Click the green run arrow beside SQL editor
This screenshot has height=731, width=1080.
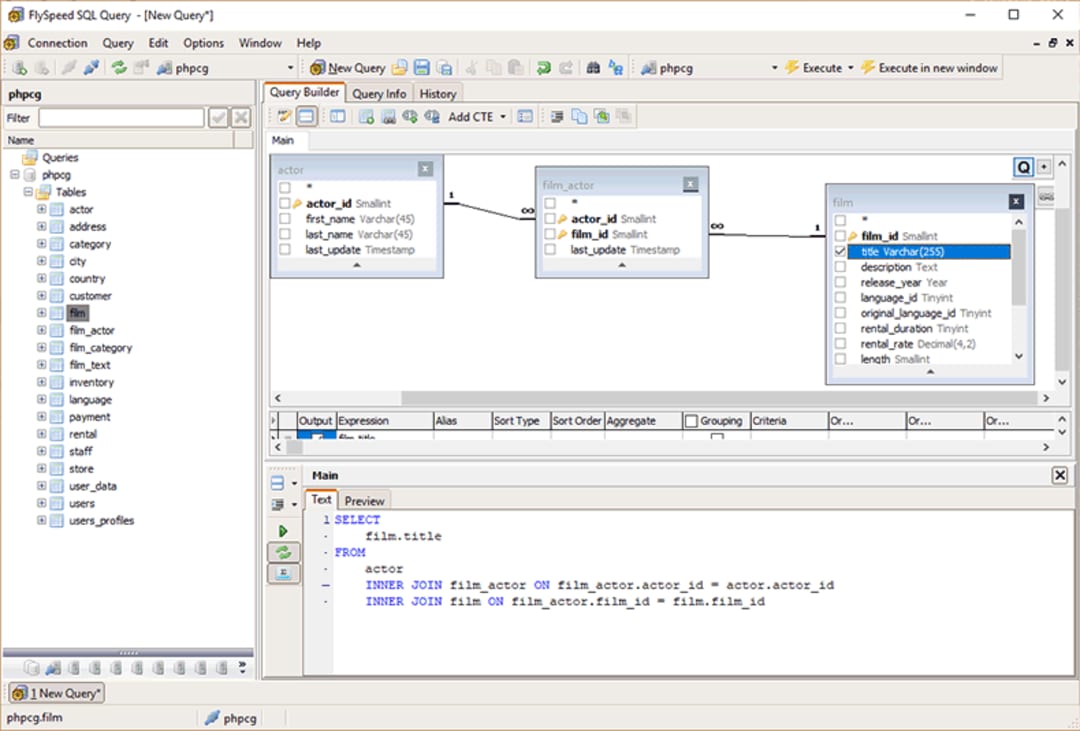tap(283, 531)
